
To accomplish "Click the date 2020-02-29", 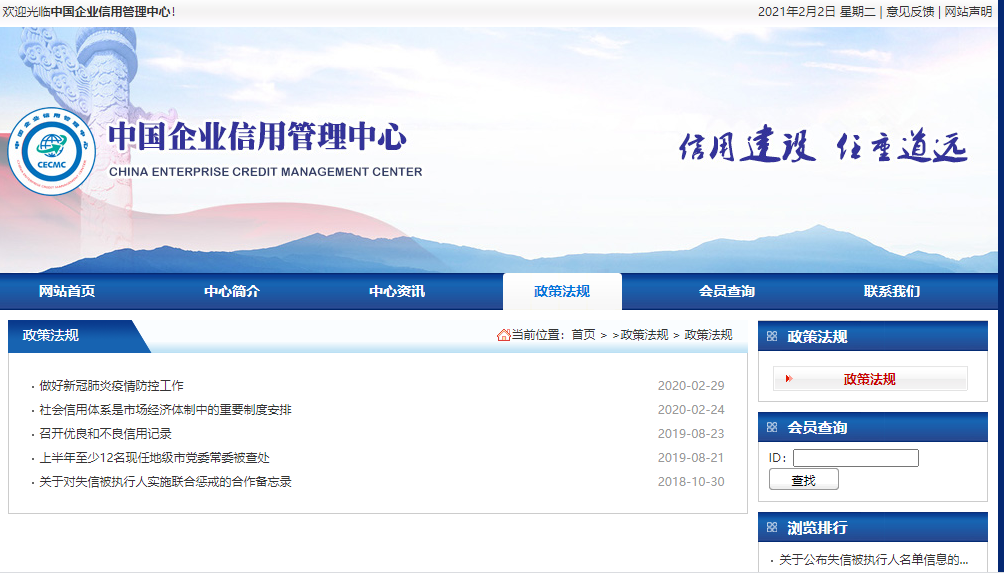I will [691, 386].
